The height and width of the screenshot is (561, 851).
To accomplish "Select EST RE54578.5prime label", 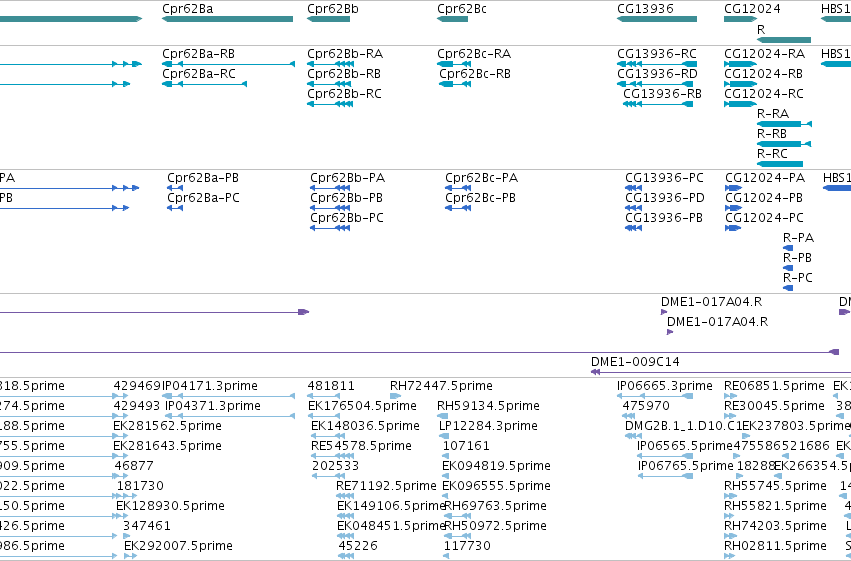I will coord(361,446).
